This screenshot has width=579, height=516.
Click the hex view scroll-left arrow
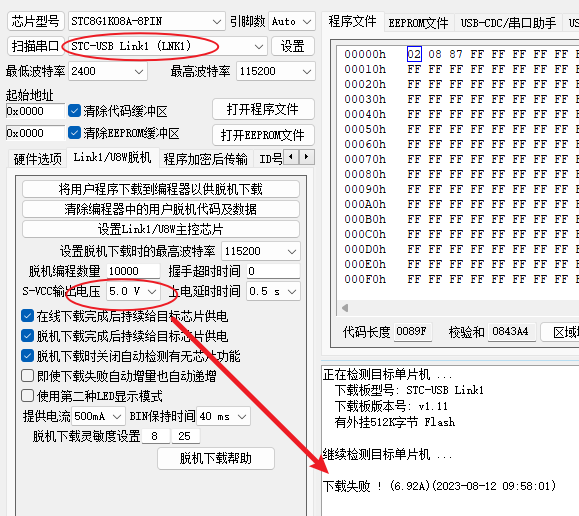click(x=345, y=308)
